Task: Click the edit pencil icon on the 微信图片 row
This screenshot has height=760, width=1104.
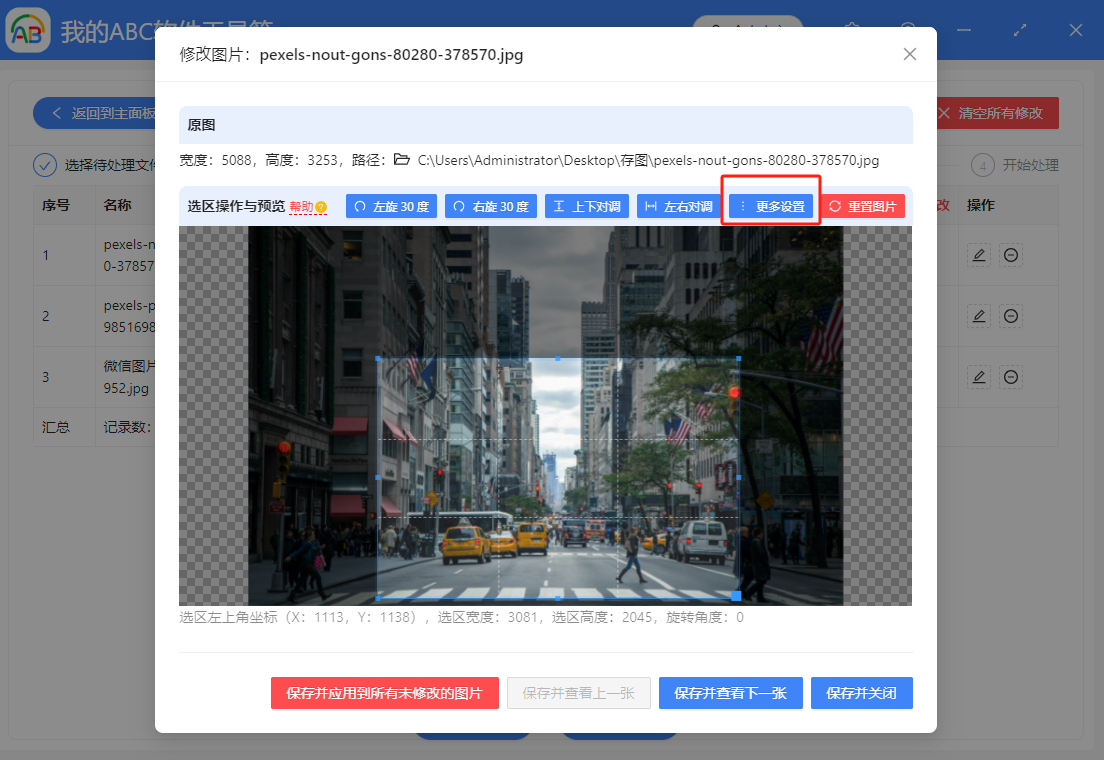Action: pos(978,377)
